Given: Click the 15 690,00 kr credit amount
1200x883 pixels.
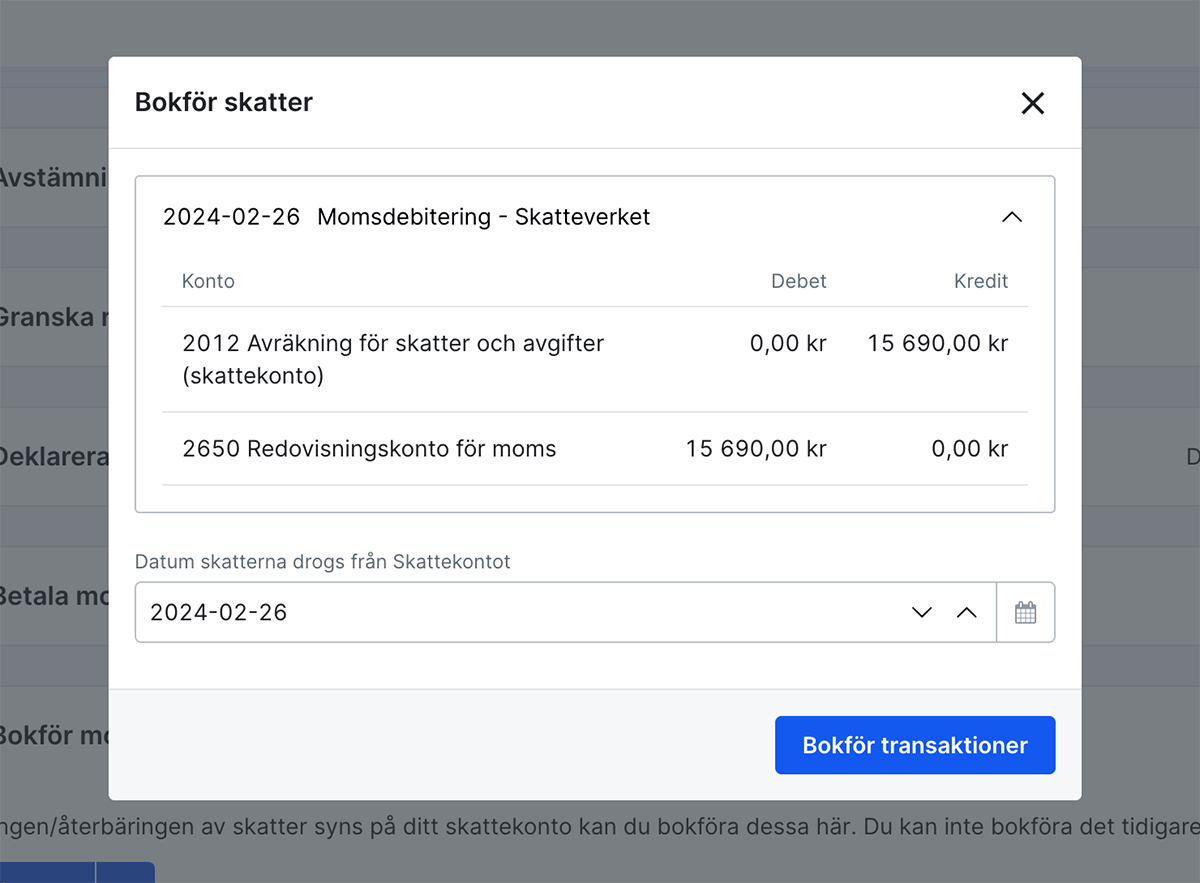Looking at the screenshot, I should tap(936, 343).
